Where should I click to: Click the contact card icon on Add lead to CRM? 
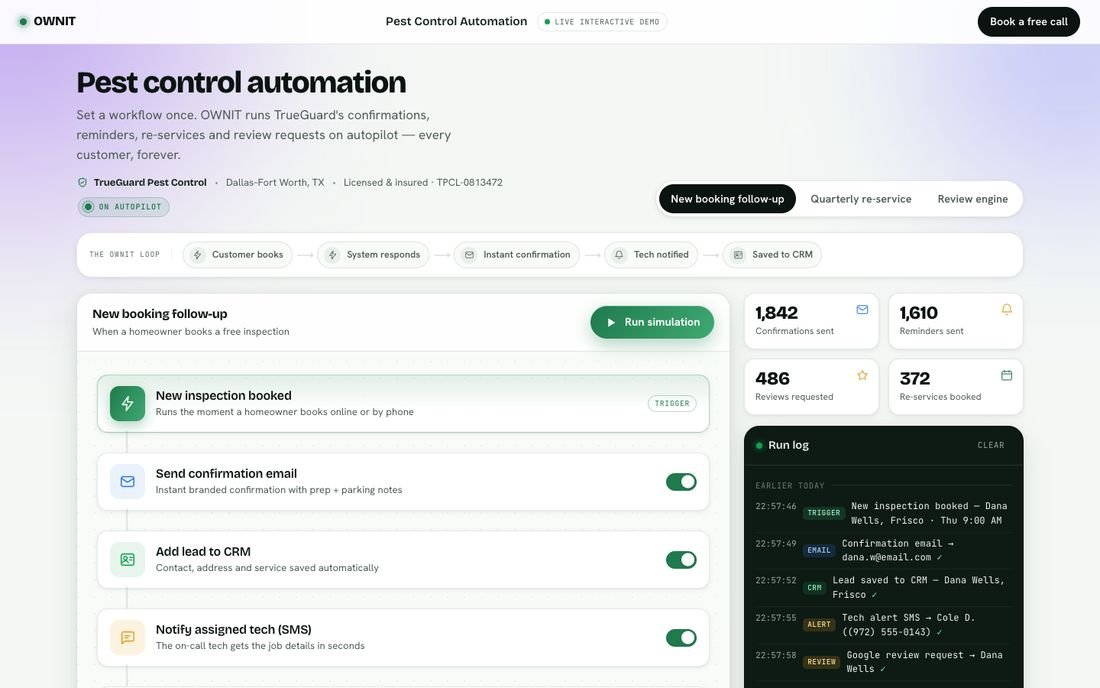point(127,560)
